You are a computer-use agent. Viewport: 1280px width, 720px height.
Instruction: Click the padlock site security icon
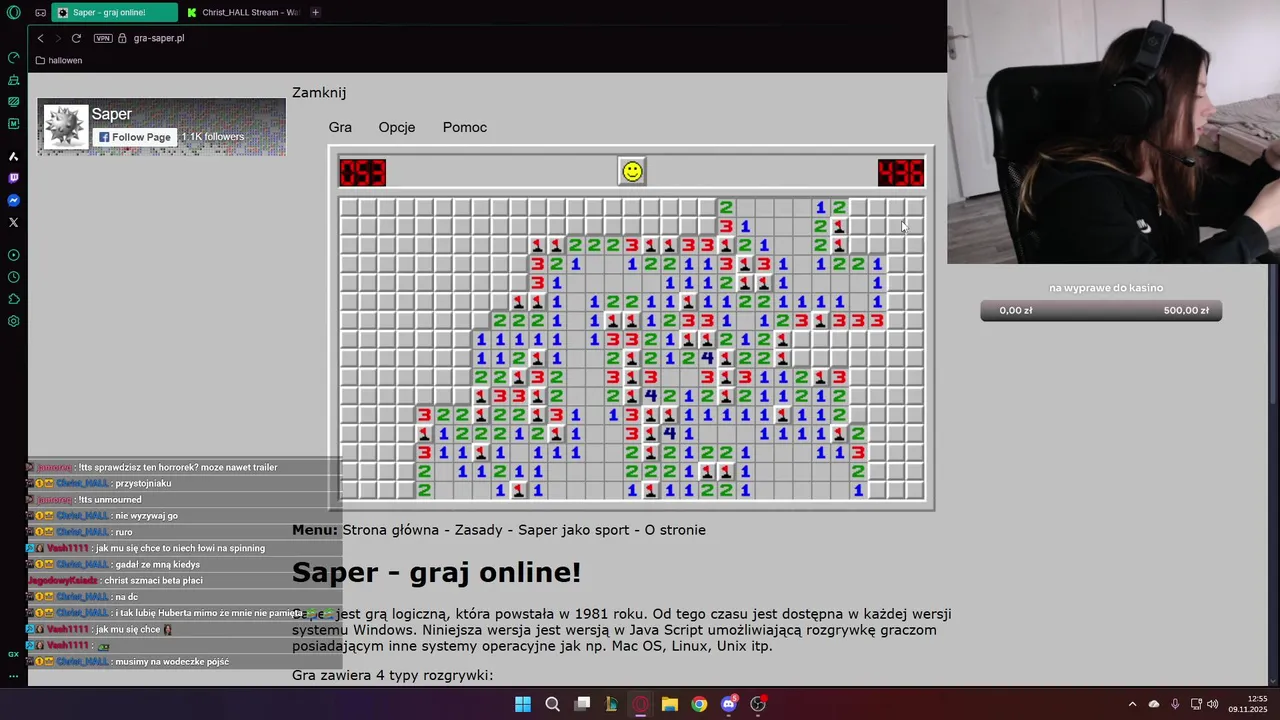click(x=122, y=38)
